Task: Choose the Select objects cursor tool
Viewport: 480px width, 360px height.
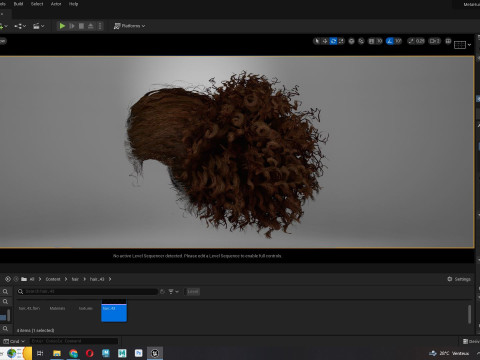Action: click(317, 41)
